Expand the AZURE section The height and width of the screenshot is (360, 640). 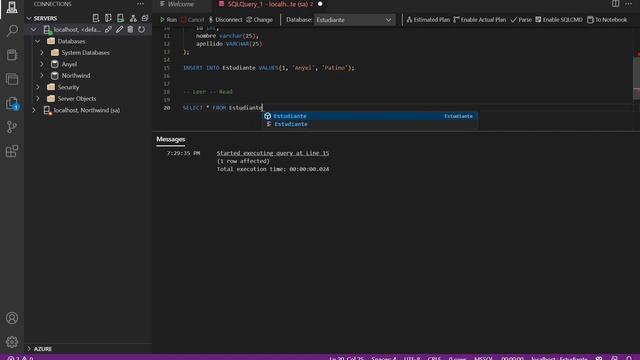click(x=29, y=349)
